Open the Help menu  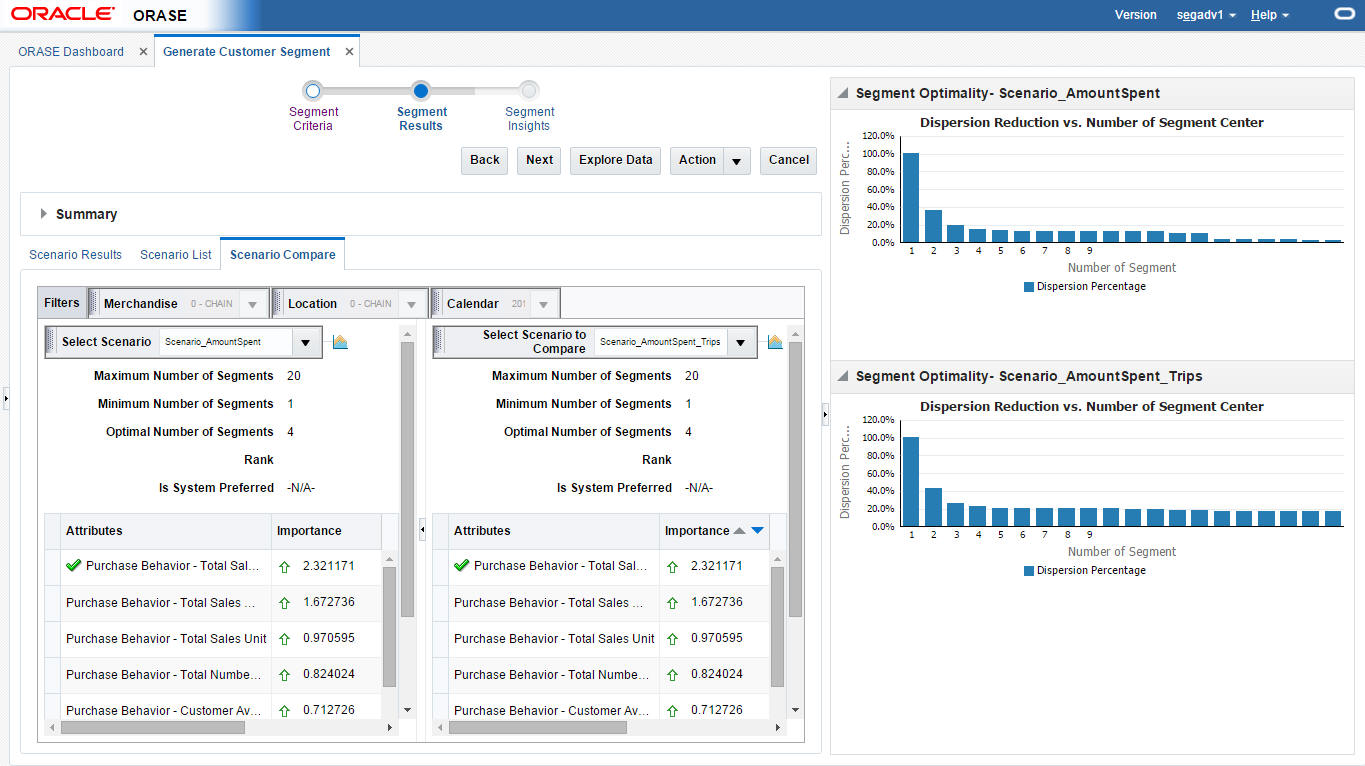coord(1269,15)
